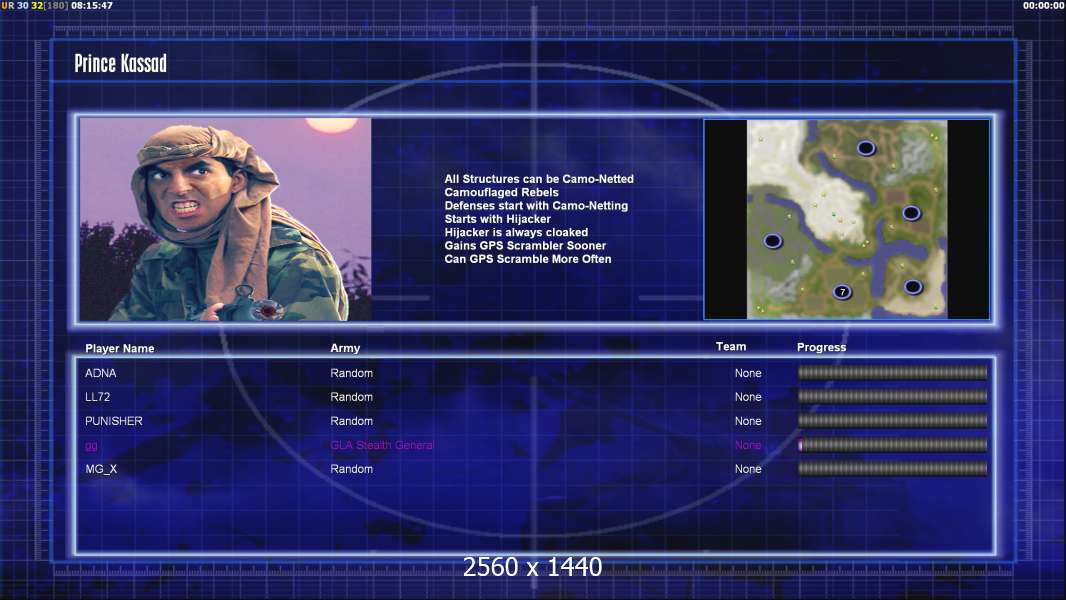Select the northernmost start position on the minimap
The height and width of the screenshot is (600, 1066).
(x=865, y=148)
